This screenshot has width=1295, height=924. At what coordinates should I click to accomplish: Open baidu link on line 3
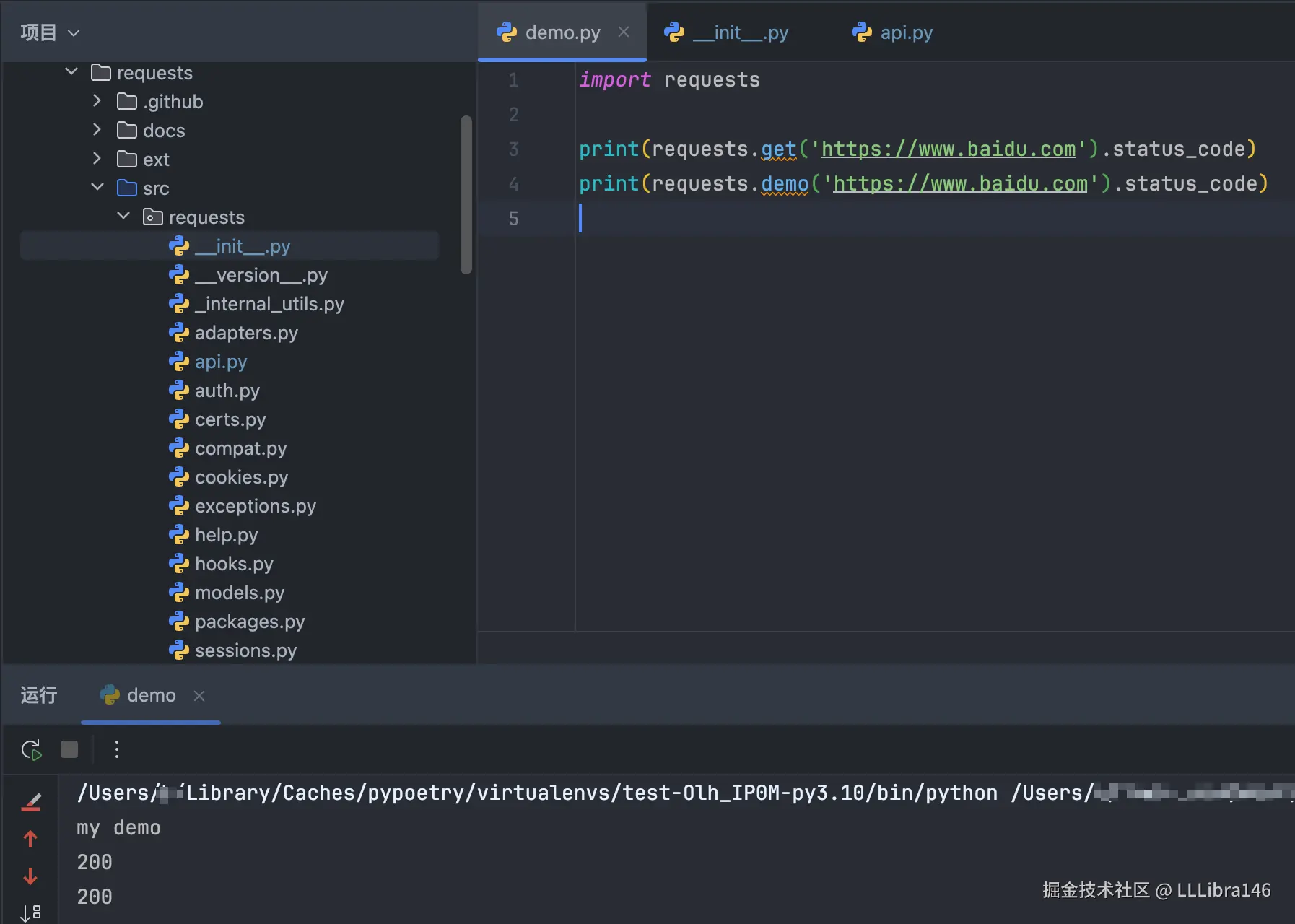(949, 149)
